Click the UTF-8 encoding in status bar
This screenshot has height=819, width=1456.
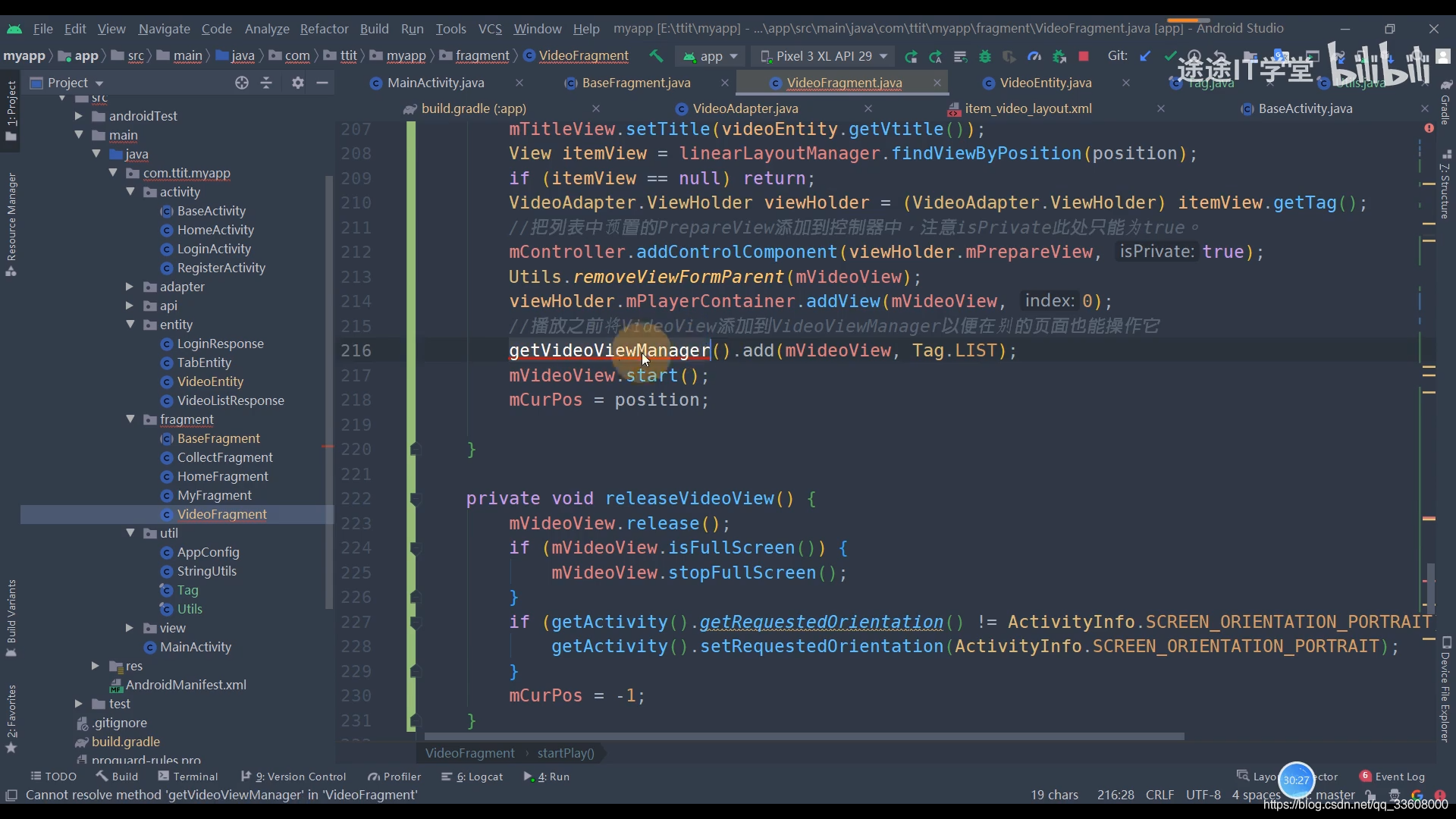coord(1203,795)
